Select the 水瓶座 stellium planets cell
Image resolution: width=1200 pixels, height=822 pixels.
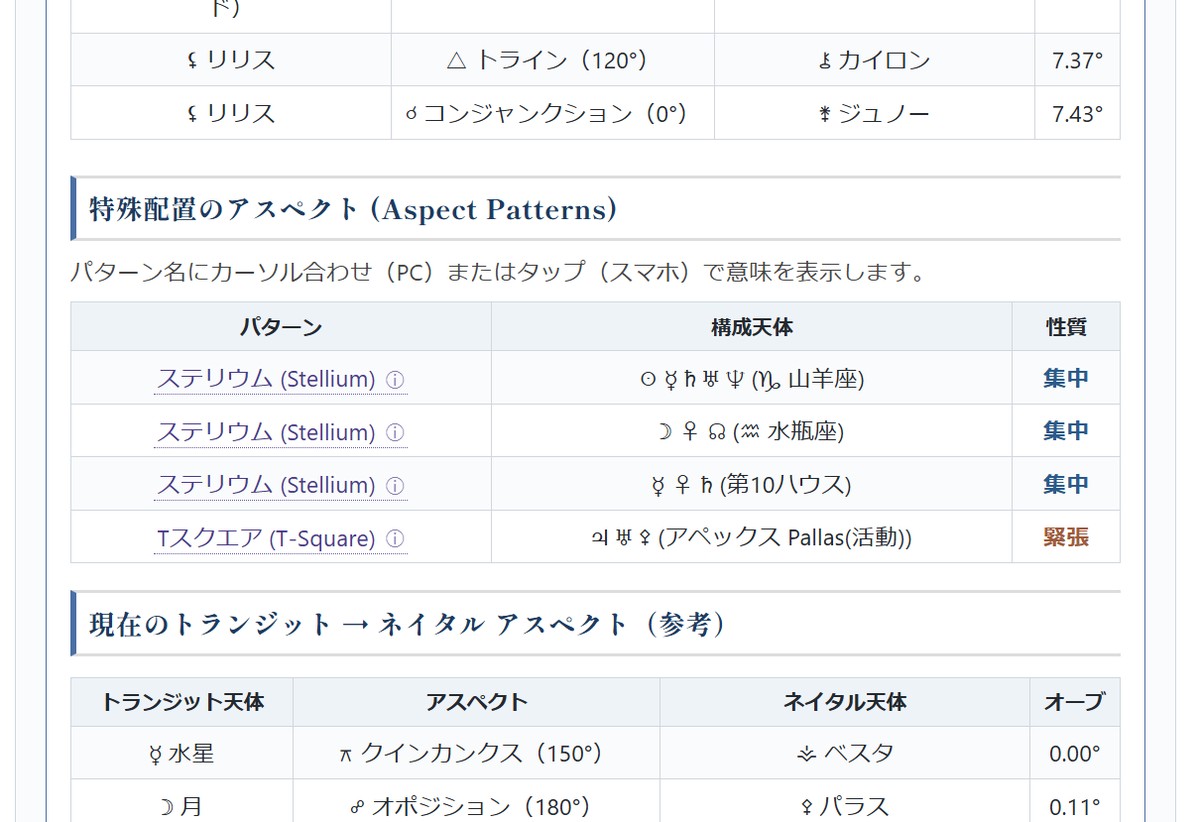pyautogui.click(x=752, y=431)
